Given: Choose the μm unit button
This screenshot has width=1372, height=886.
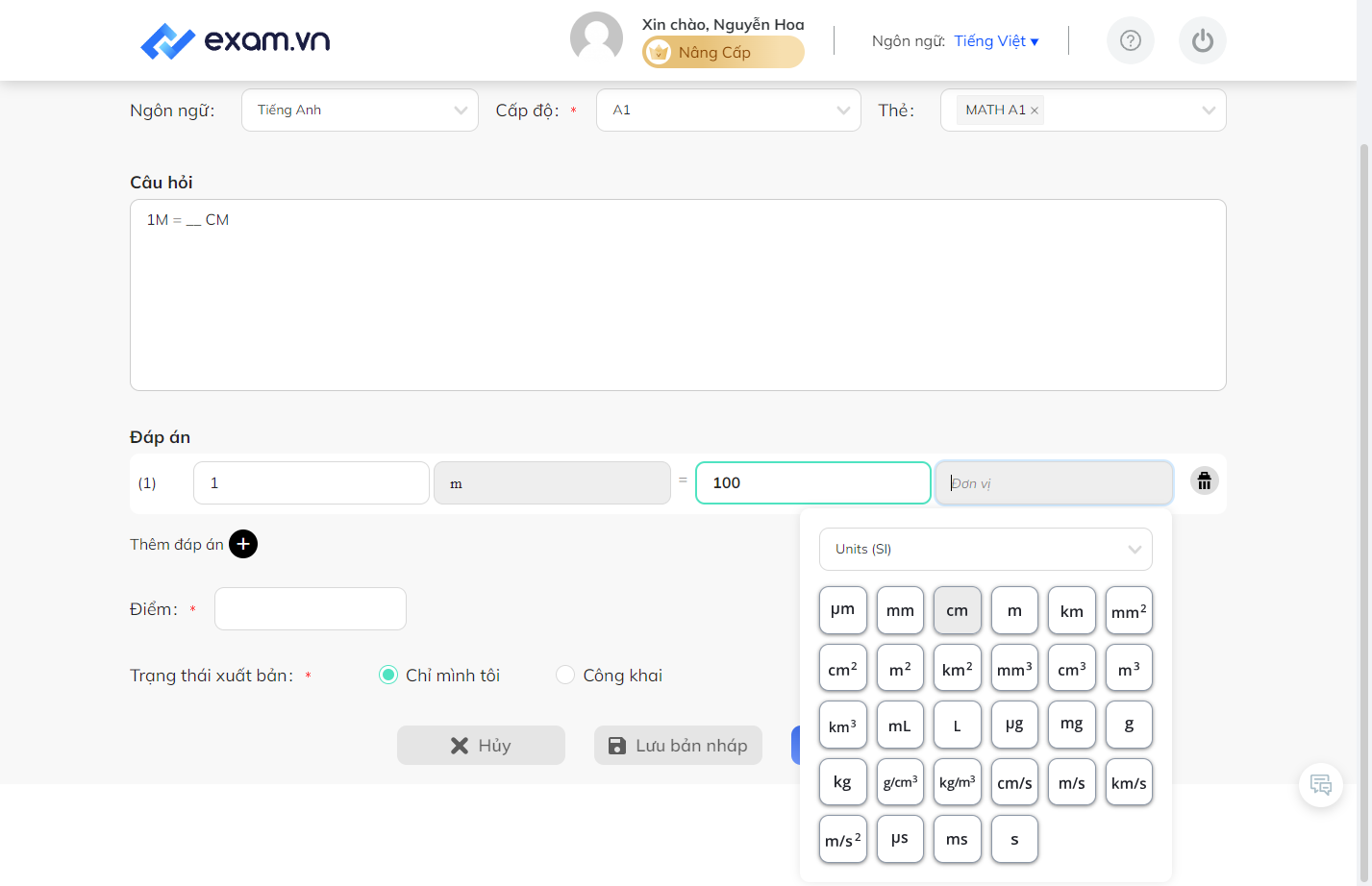Looking at the screenshot, I should [x=843, y=610].
